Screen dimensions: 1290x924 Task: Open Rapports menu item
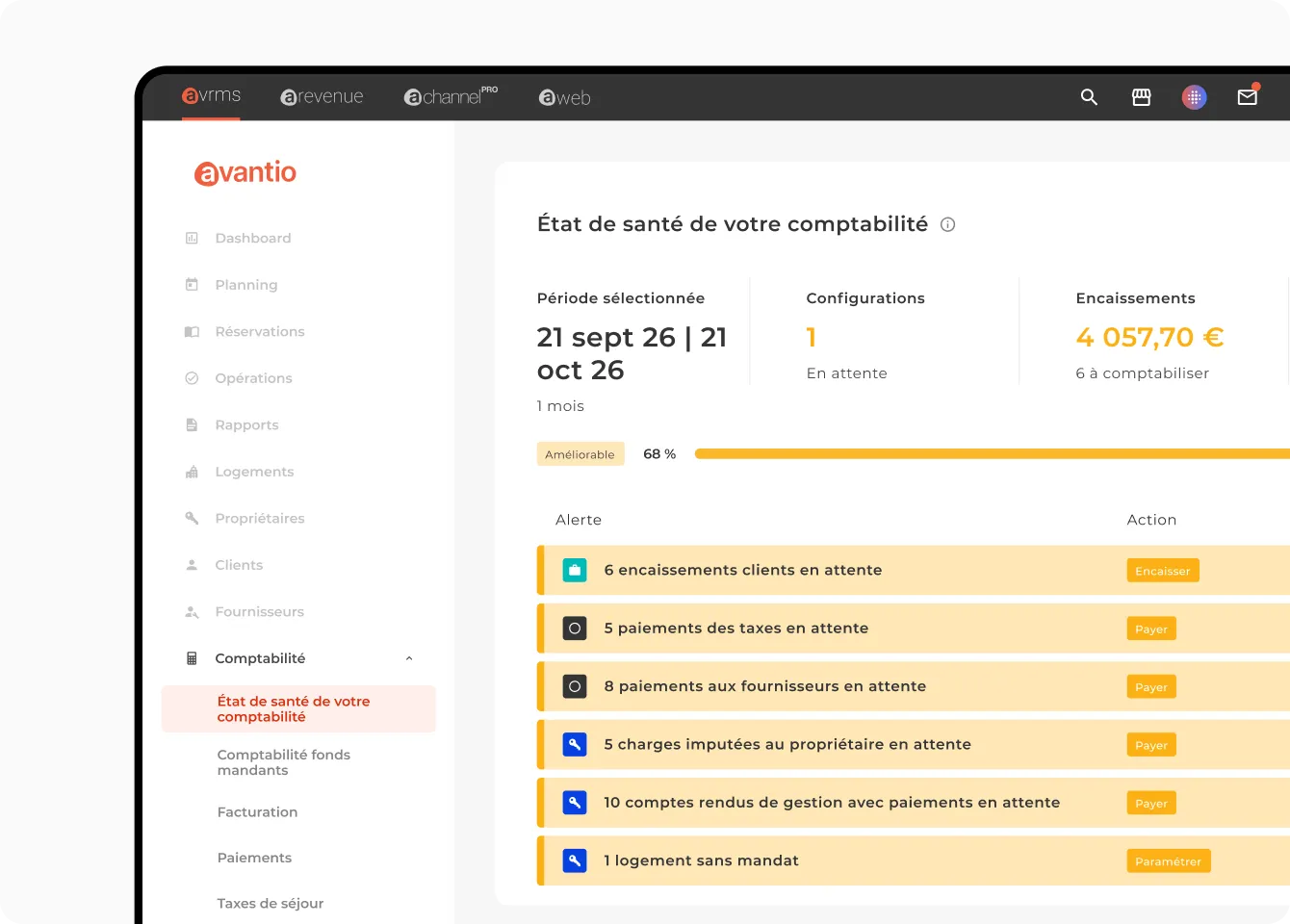point(246,424)
